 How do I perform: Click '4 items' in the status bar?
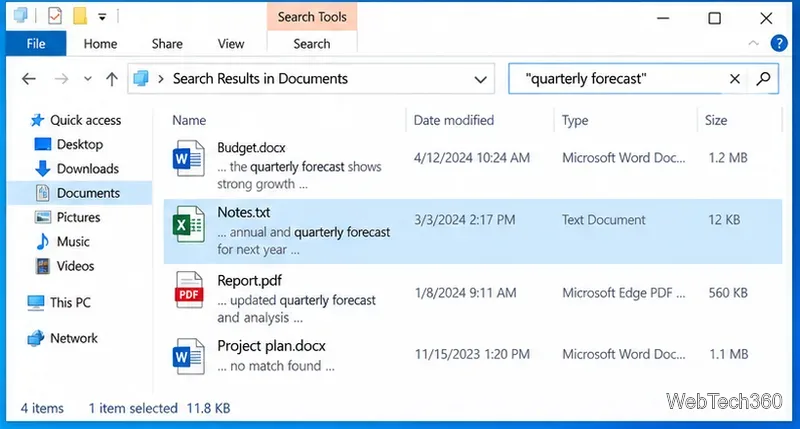pos(42,408)
